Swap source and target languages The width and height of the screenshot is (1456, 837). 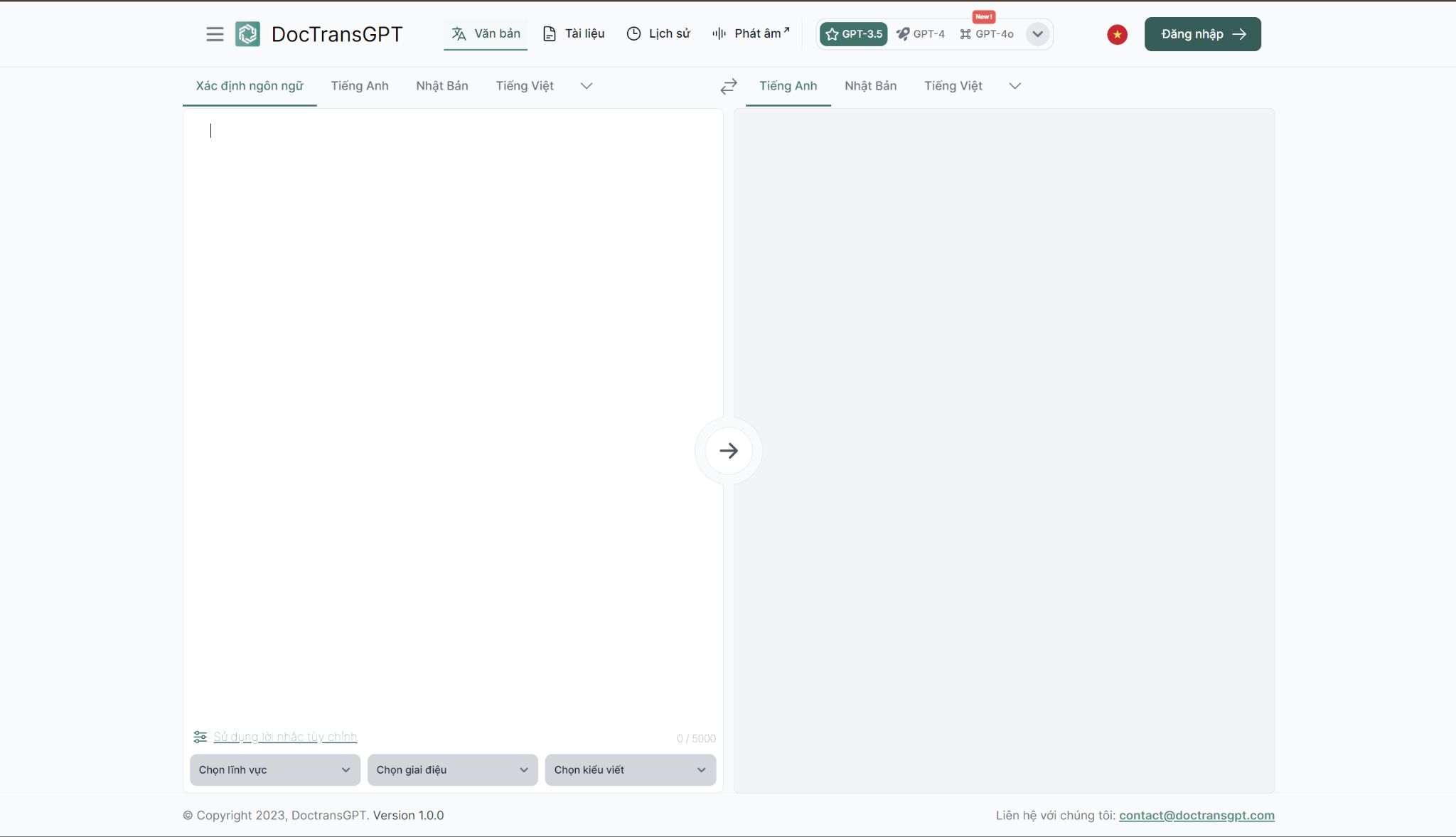click(729, 86)
